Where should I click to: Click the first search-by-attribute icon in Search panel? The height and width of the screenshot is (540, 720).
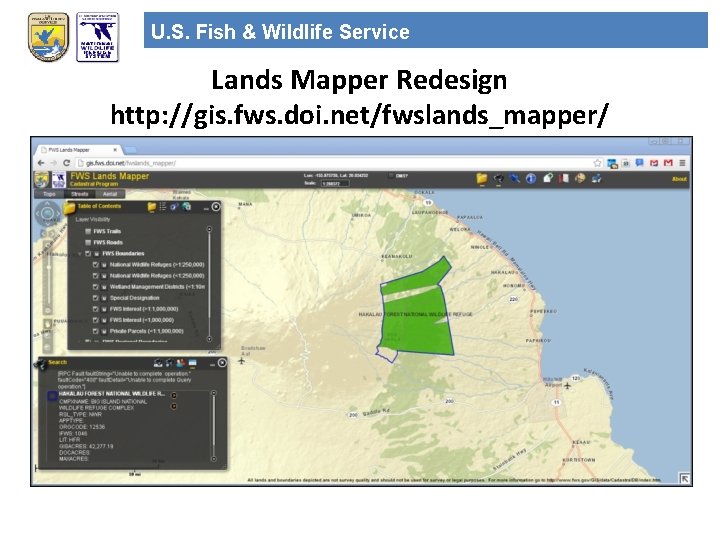pos(158,363)
